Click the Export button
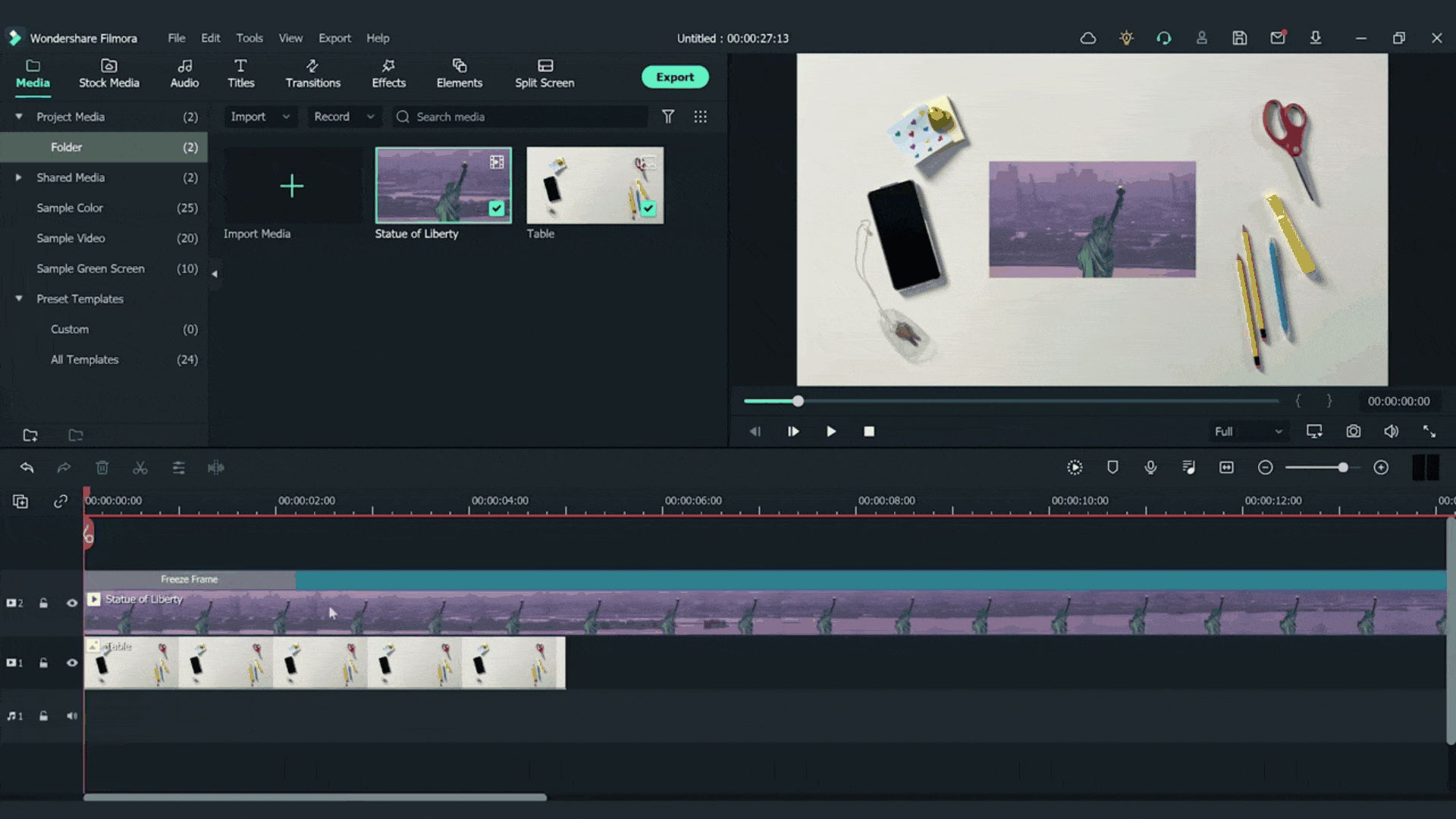 [x=675, y=76]
